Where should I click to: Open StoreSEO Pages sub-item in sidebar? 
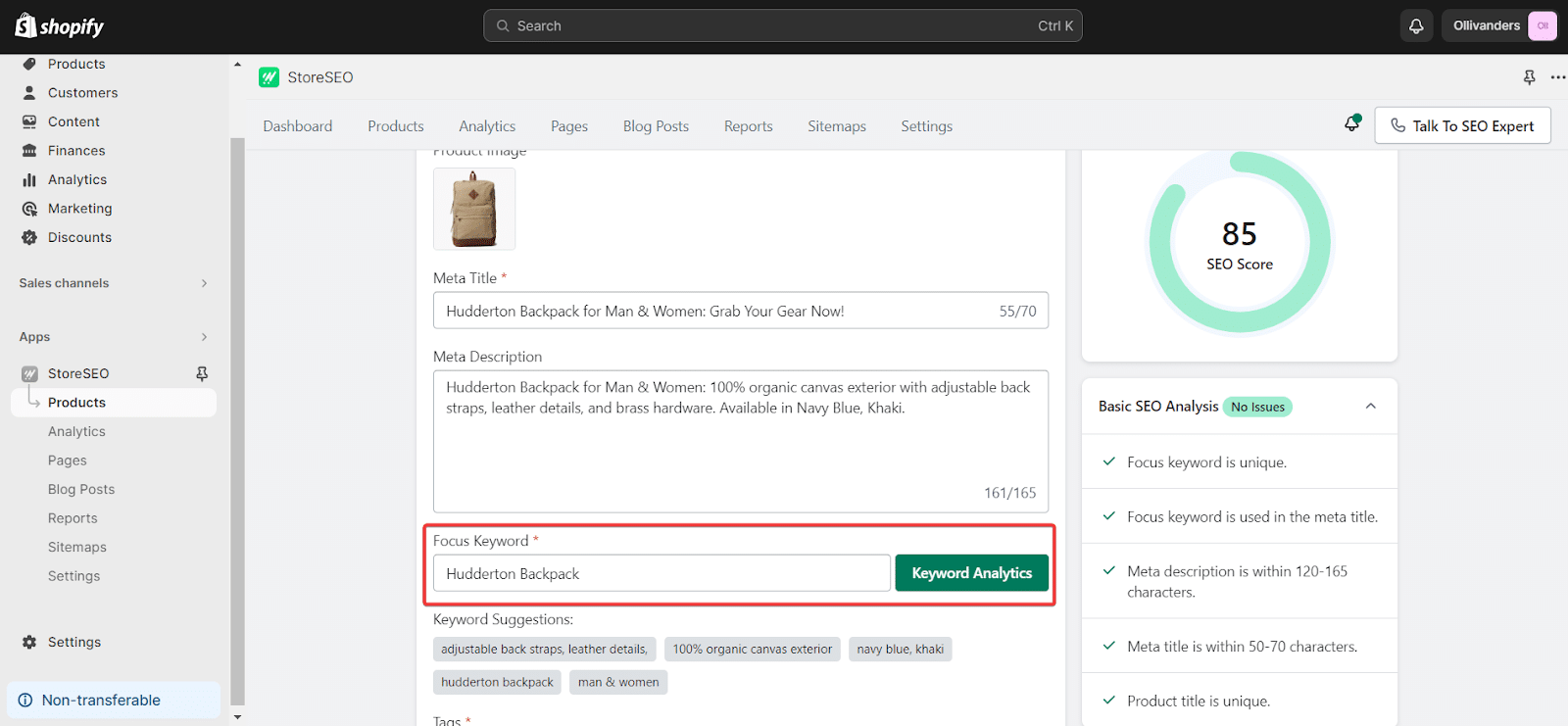tap(68, 460)
